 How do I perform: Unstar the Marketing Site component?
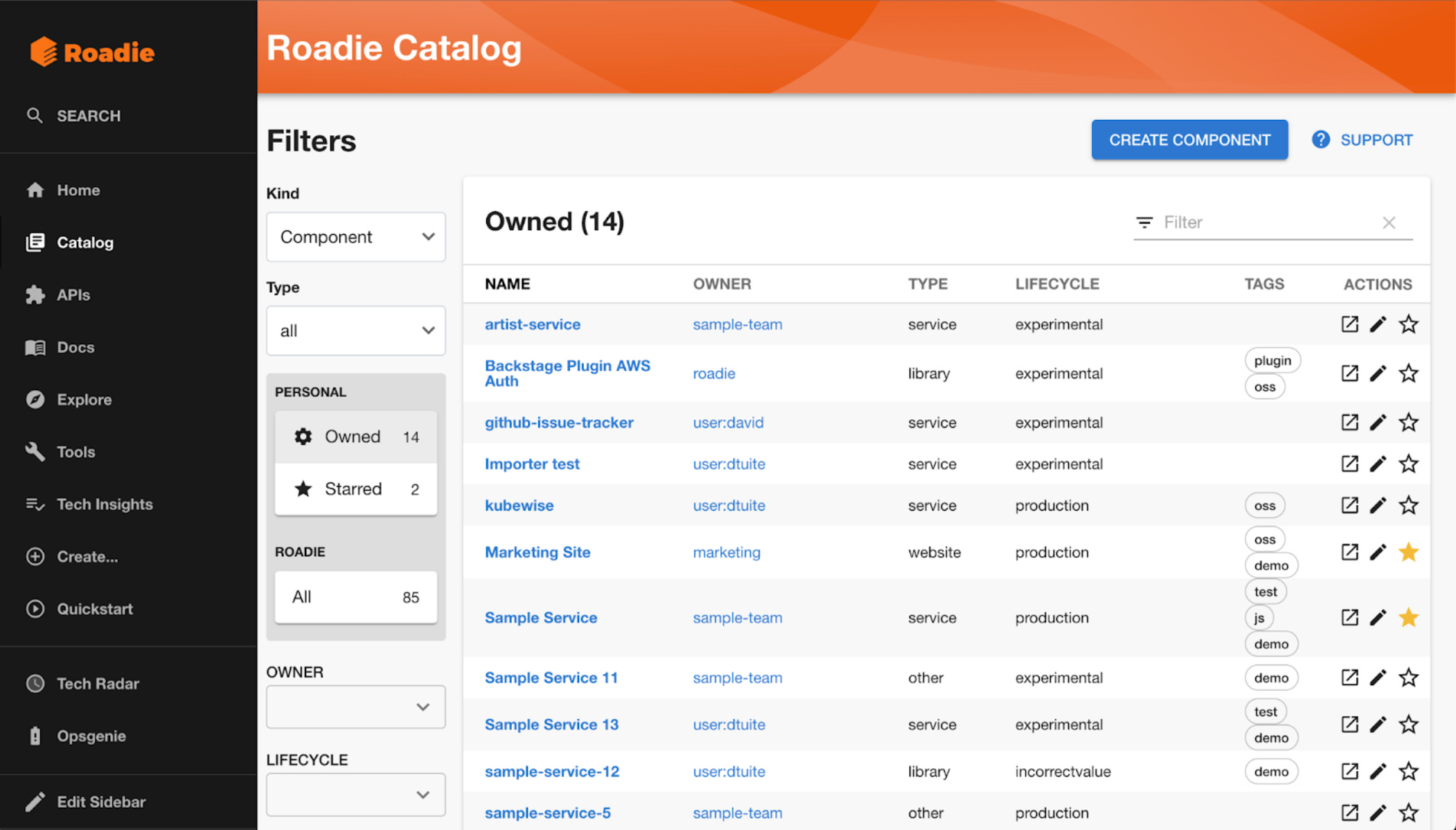point(1409,552)
